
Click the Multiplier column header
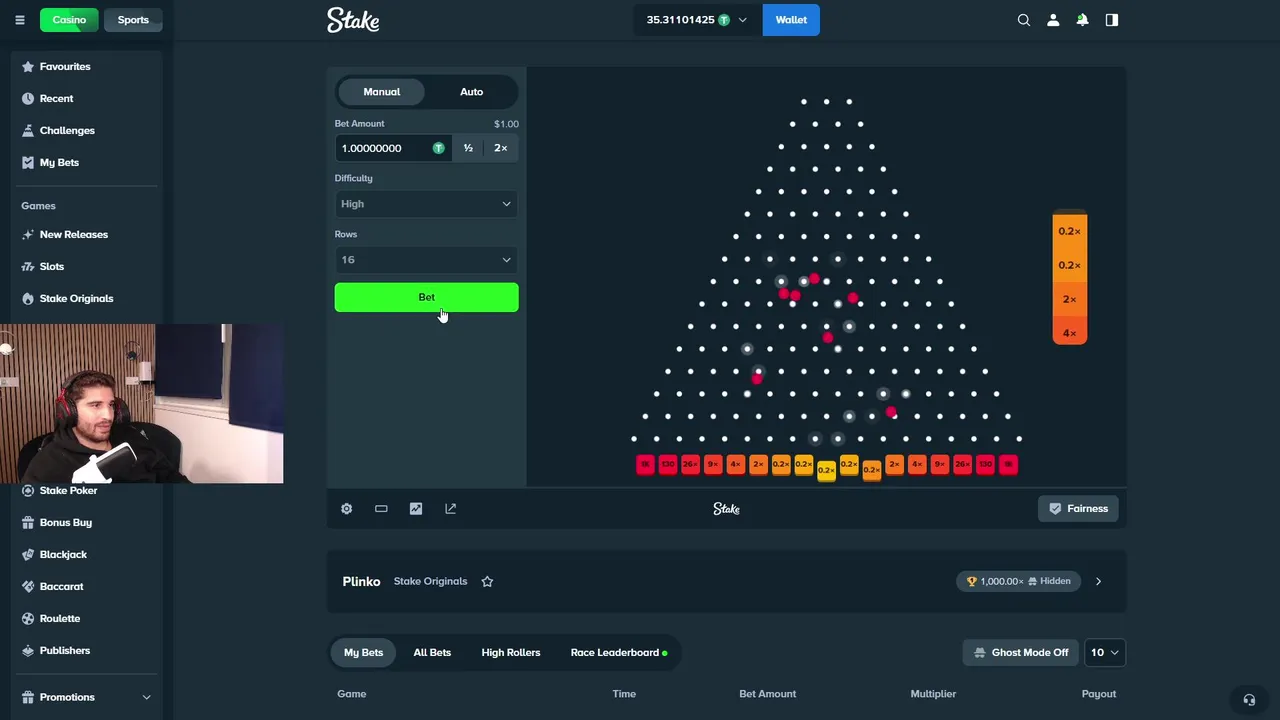coord(933,694)
